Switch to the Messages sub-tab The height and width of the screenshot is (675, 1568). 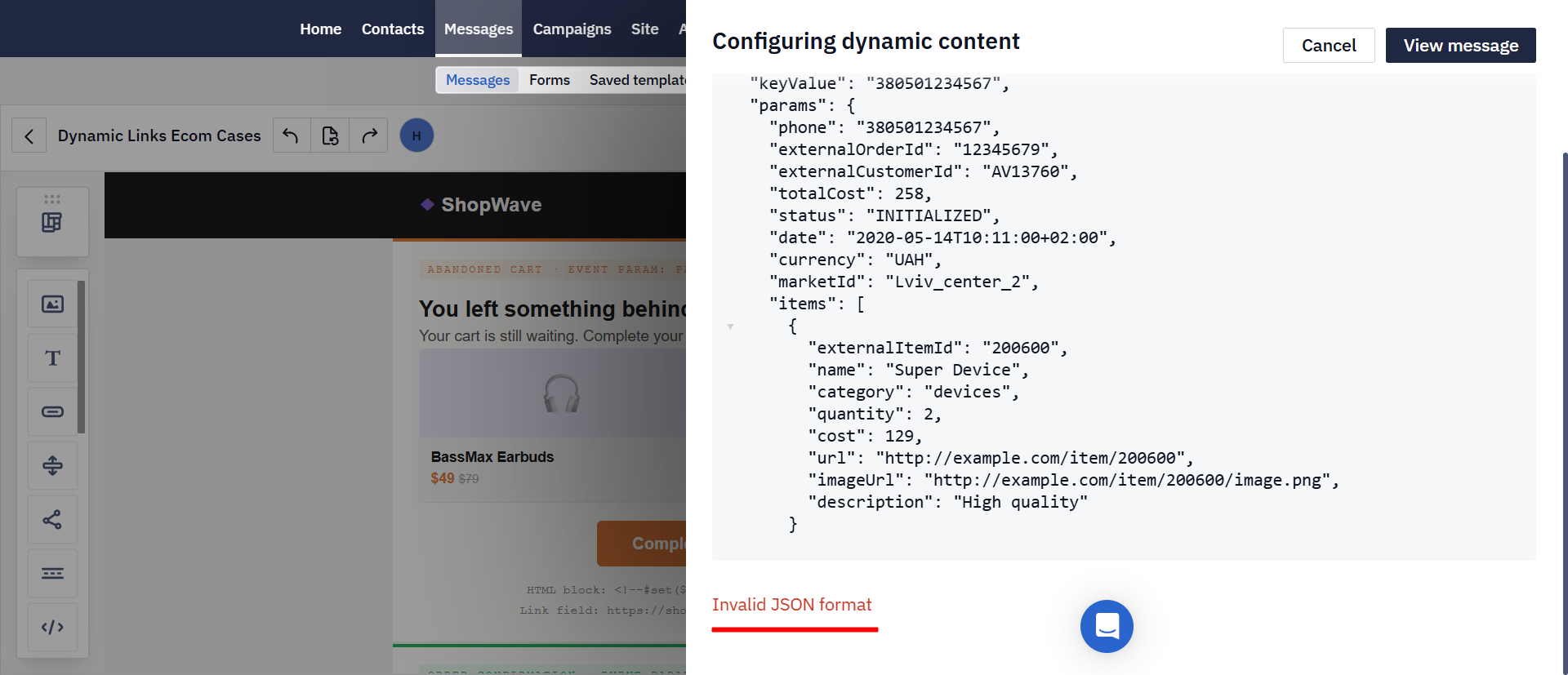[478, 80]
